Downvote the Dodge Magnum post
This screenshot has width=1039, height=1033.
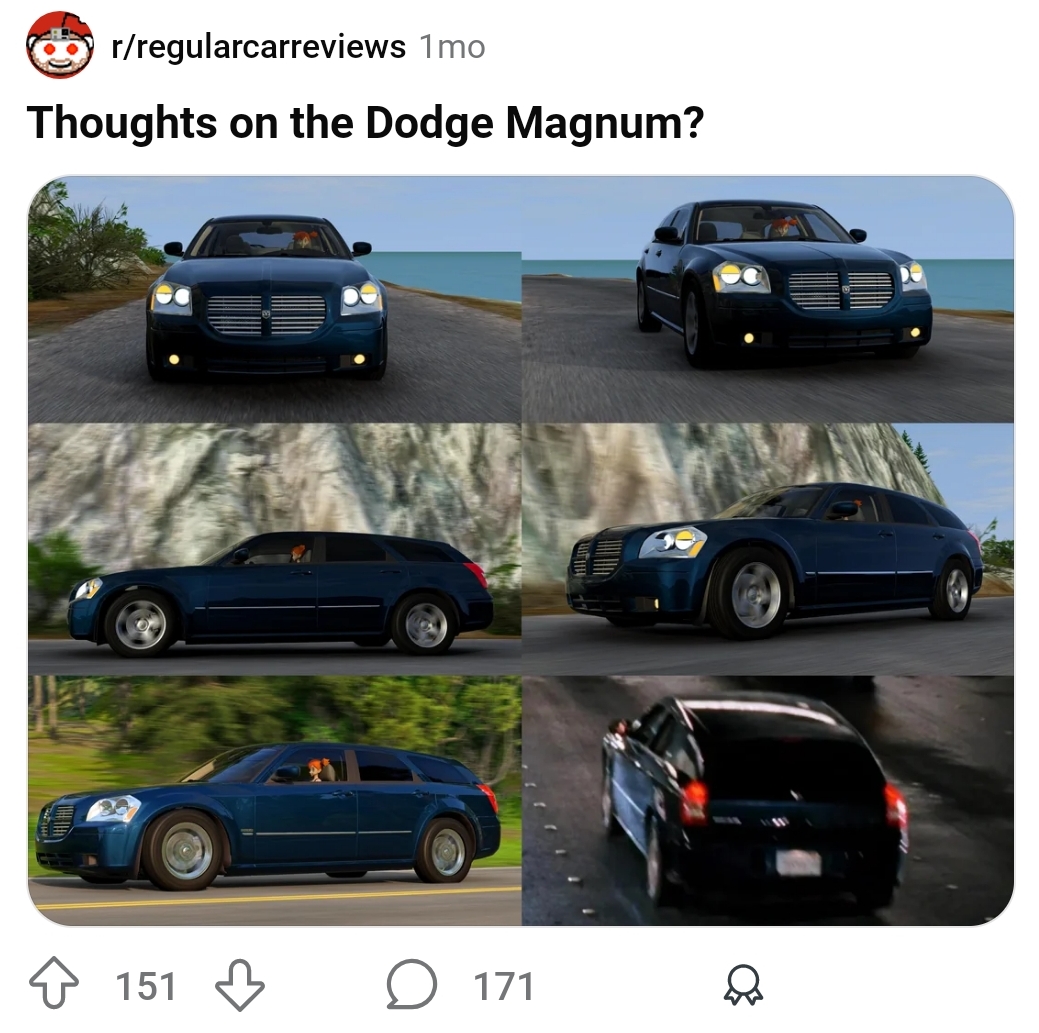[x=240, y=985]
